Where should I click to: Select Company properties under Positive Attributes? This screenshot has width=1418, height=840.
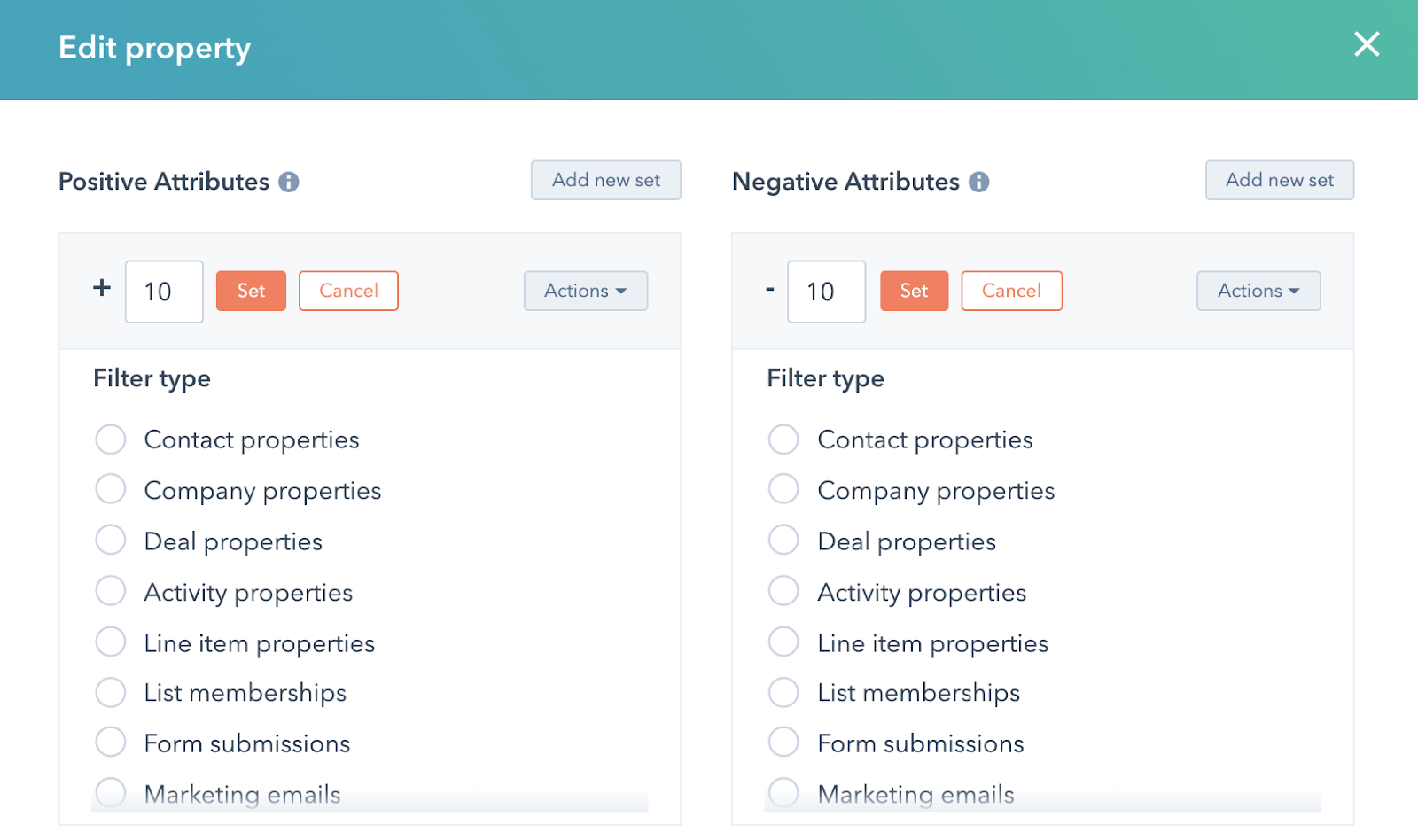pyautogui.click(x=111, y=489)
